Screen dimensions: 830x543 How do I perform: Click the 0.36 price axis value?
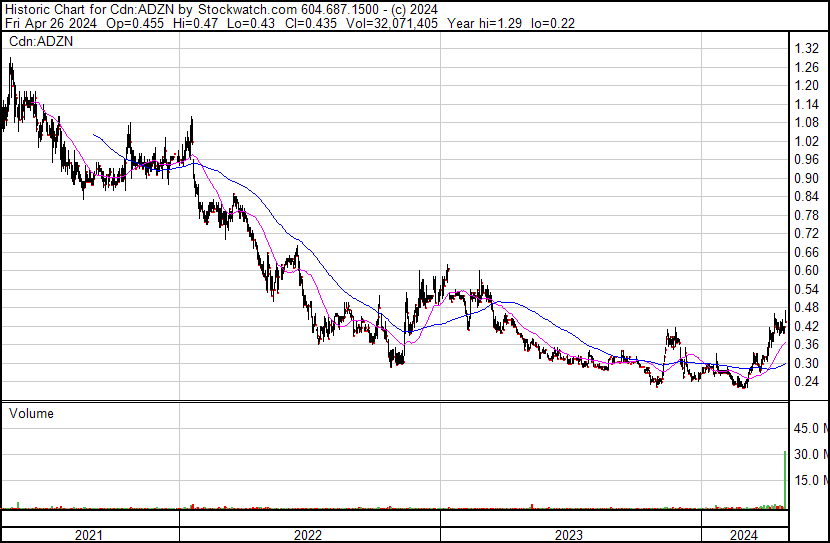pos(807,345)
